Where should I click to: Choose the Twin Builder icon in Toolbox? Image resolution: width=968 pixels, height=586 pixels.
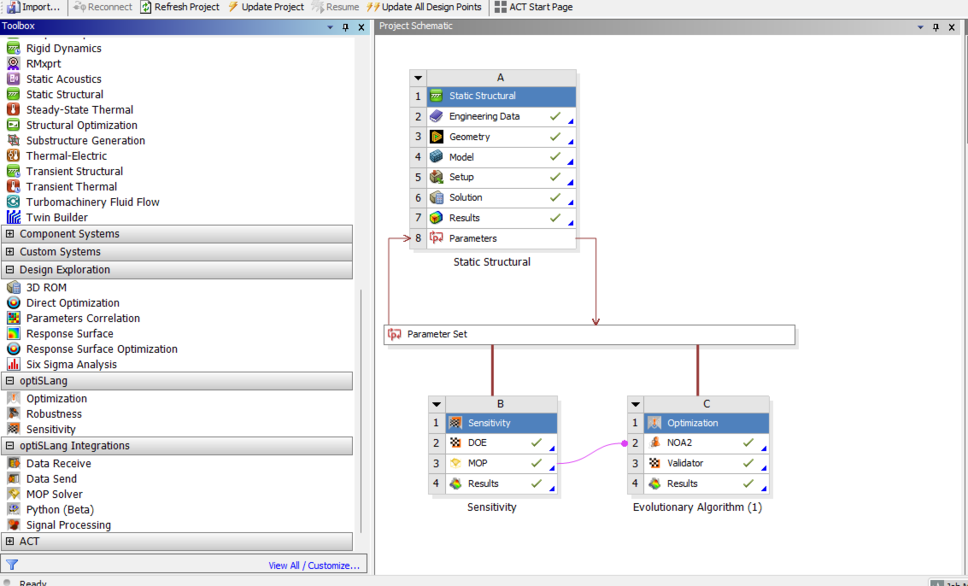[13, 217]
